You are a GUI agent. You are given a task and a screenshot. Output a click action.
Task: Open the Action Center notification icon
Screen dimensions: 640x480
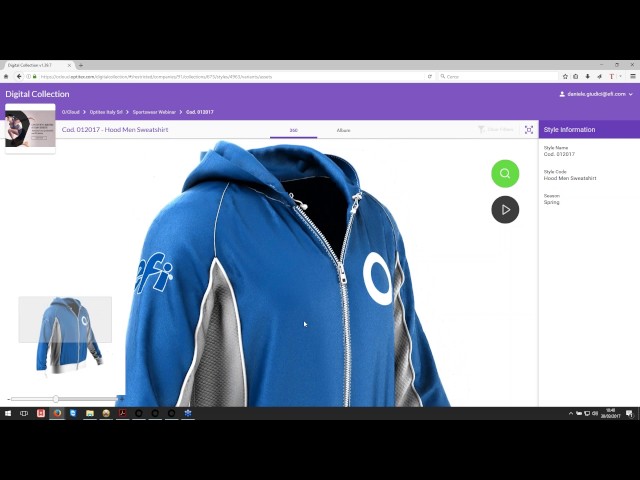click(x=630, y=413)
